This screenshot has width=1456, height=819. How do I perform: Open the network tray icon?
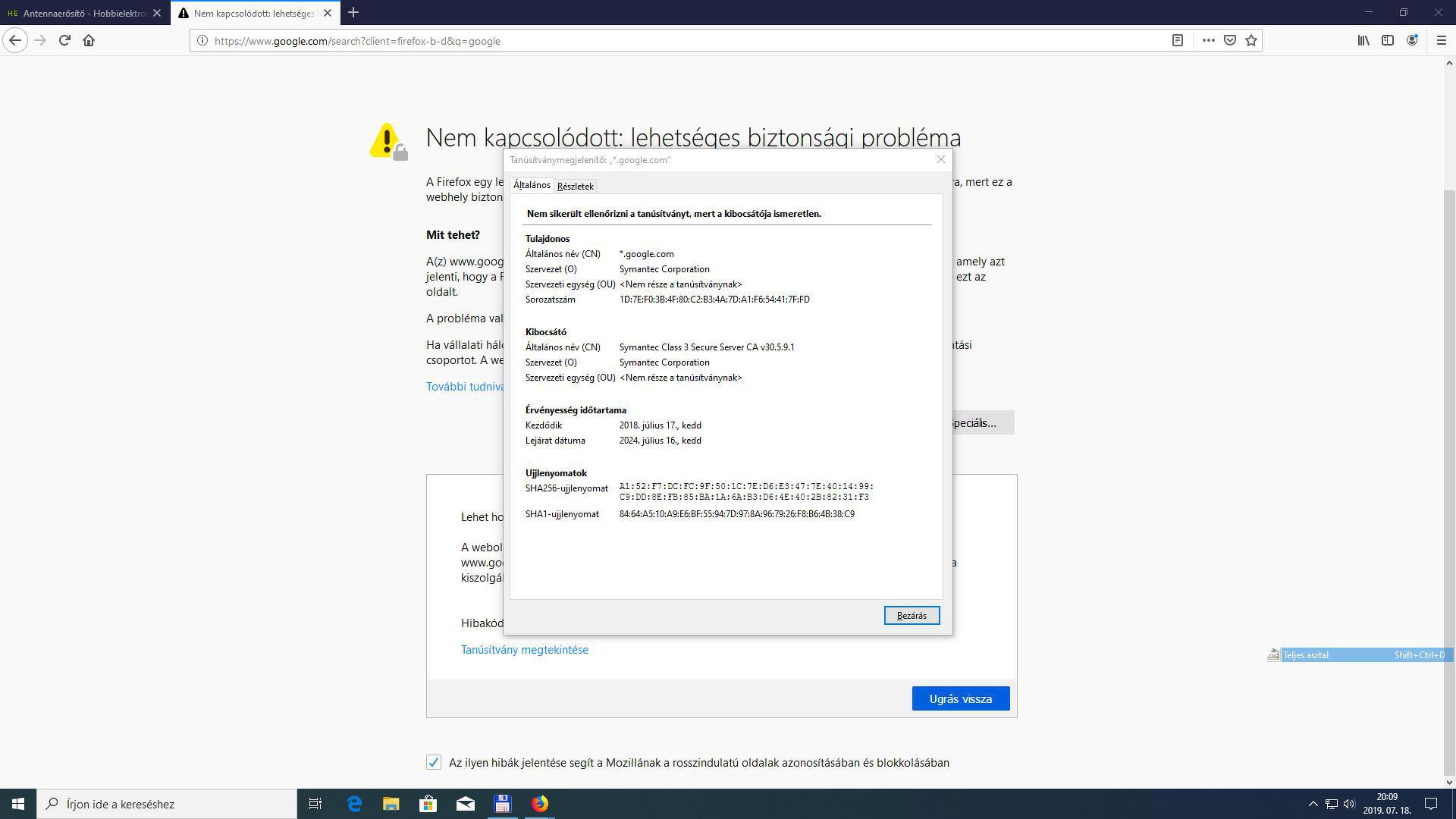[x=1331, y=804]
